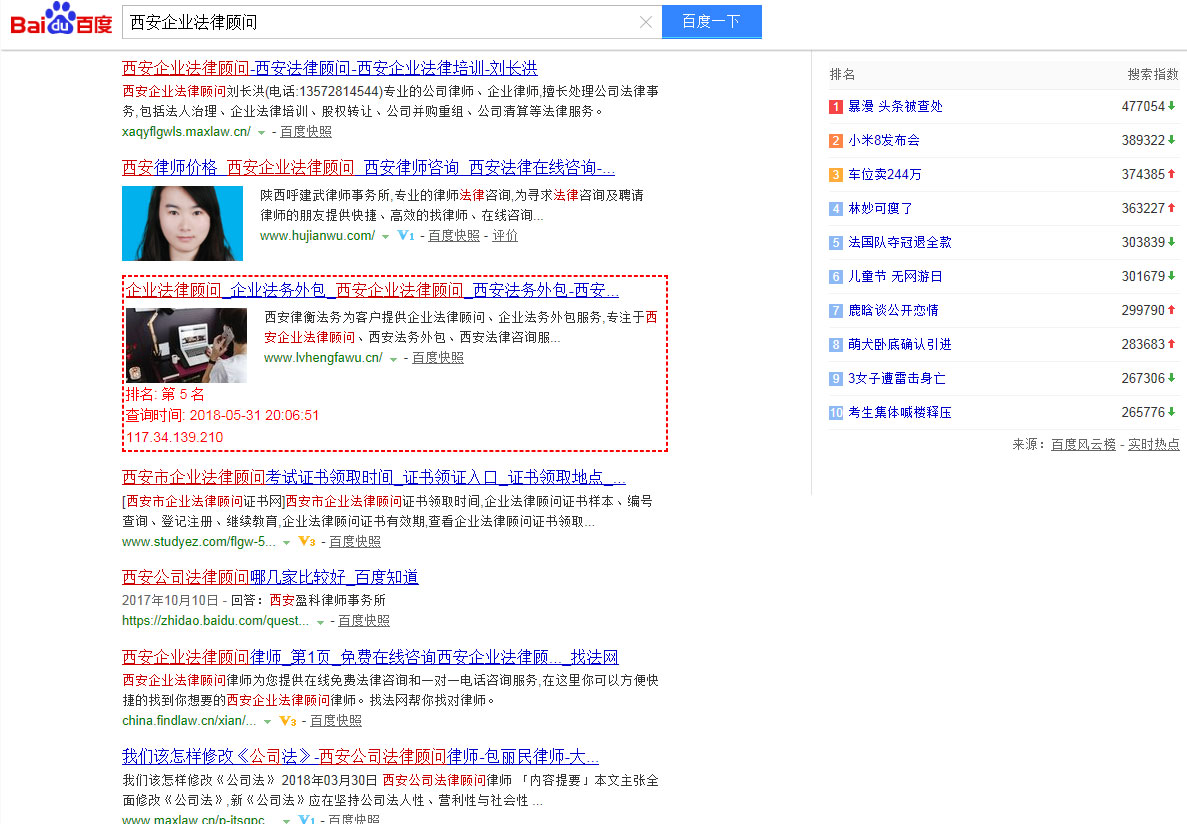The height and width of the screenshot is (824, 1187).
Task: Open hot search 暴漫 头条被查处
Action: [x=895, y=107]
